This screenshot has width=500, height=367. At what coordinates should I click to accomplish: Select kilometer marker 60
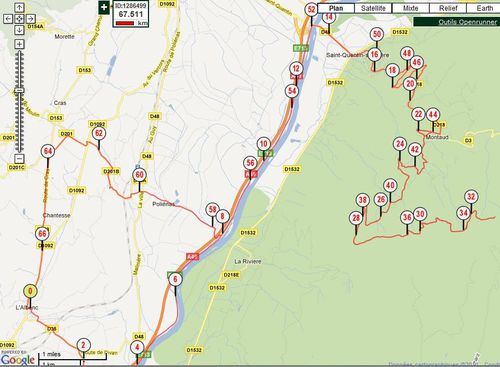[x=139, y=175]
